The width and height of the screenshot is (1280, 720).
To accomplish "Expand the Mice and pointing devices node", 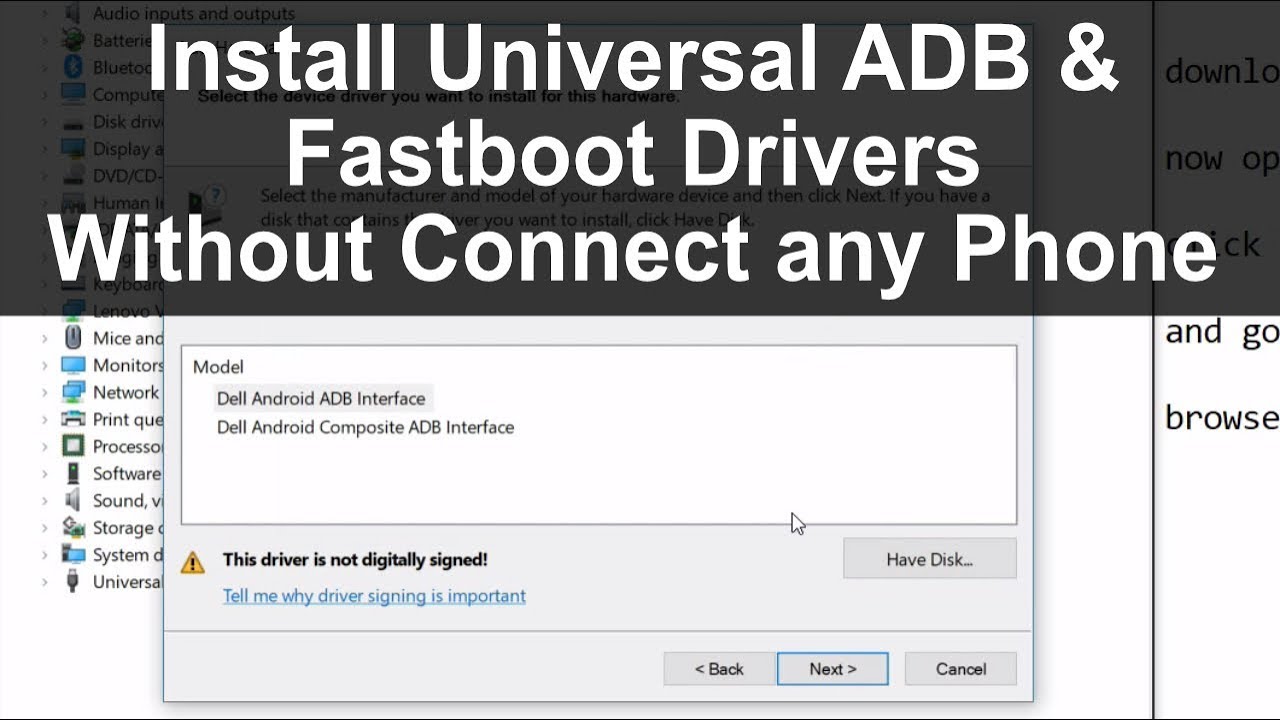I will click(x=45, y=338).
